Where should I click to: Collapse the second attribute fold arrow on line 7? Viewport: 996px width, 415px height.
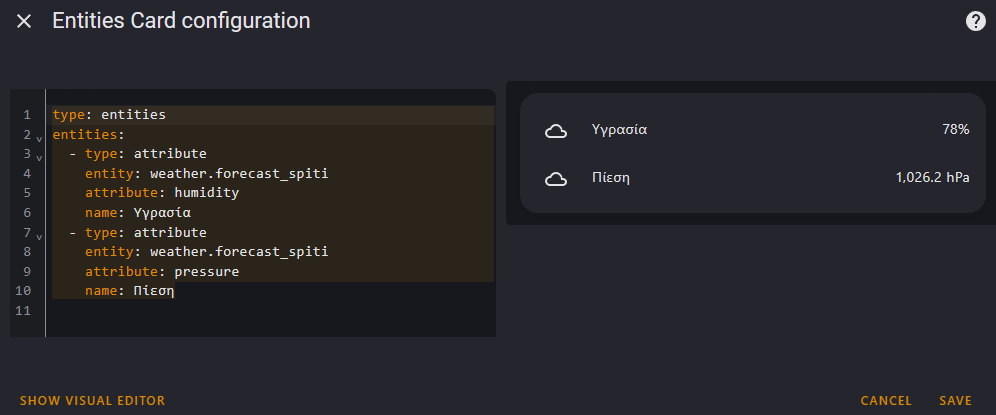[x=39, y=236]
